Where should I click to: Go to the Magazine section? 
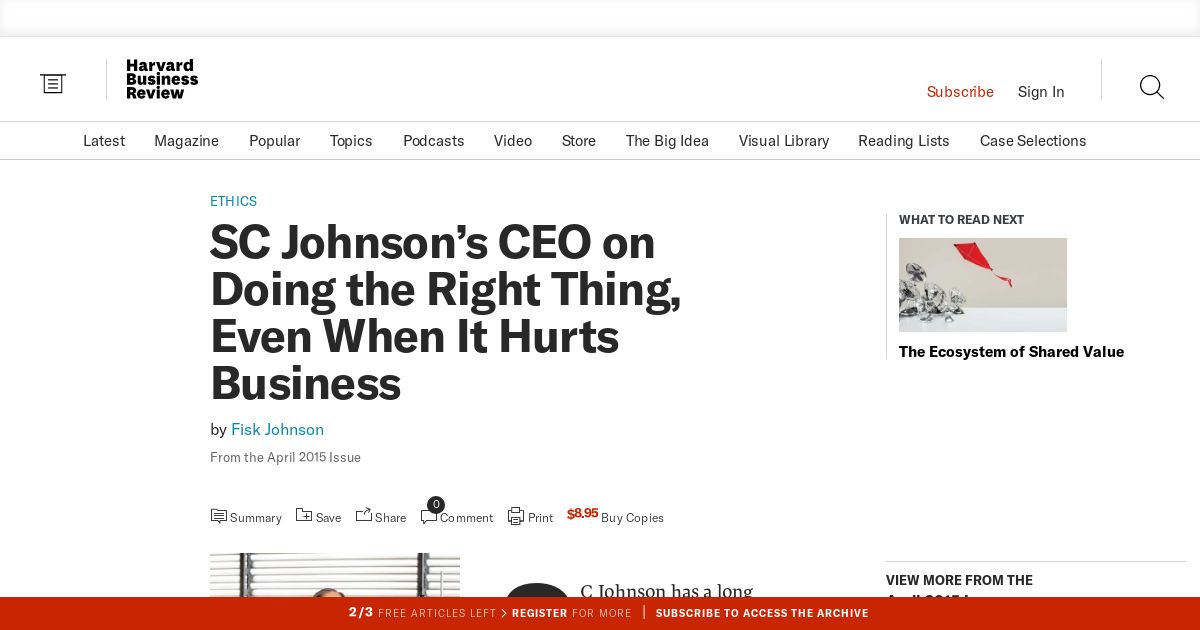[186, 141]
